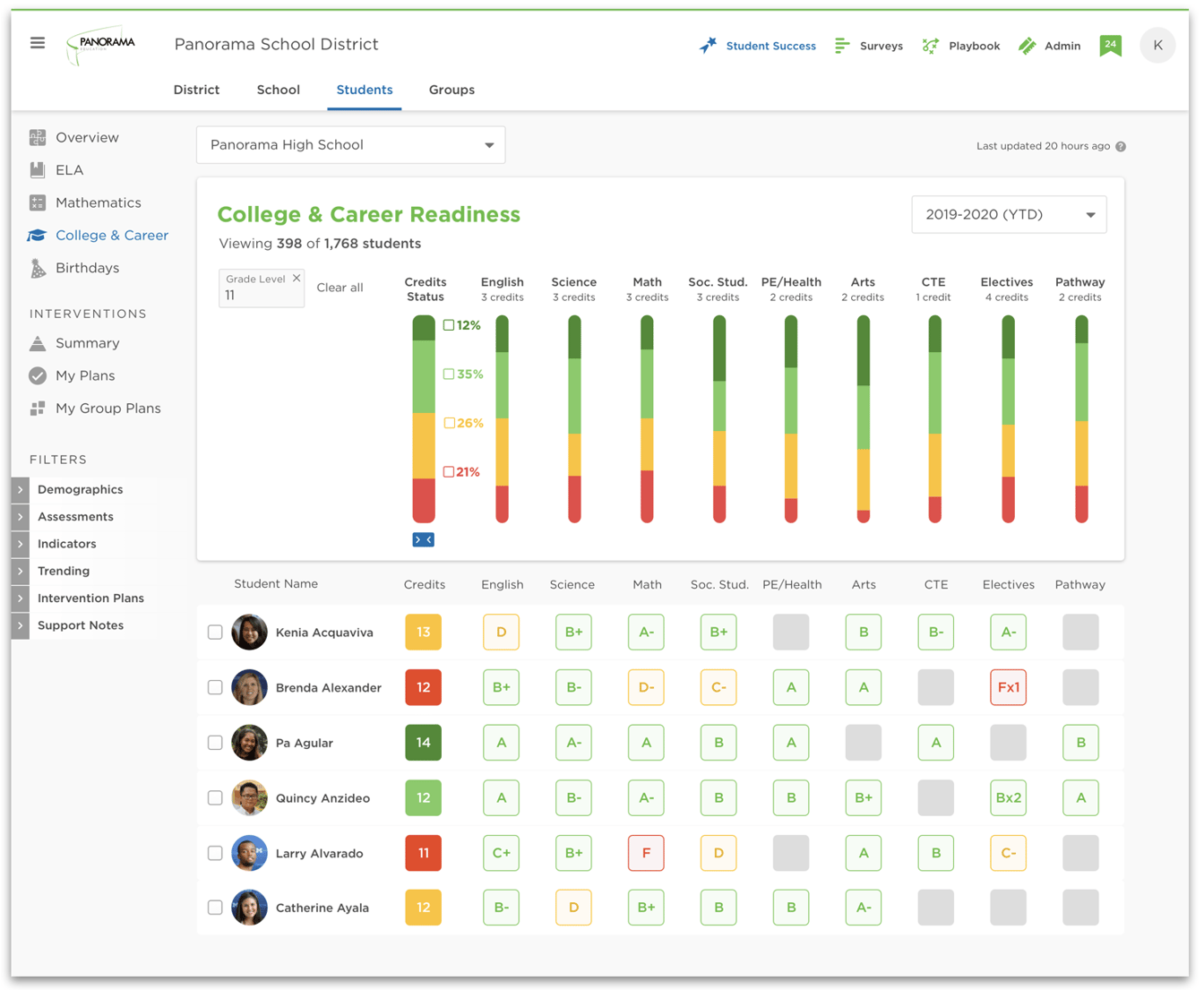This screenshot has width=1204, height=990.
Task: Tick the checkbox for Larry Alvarado
Action: pos(215,853)
